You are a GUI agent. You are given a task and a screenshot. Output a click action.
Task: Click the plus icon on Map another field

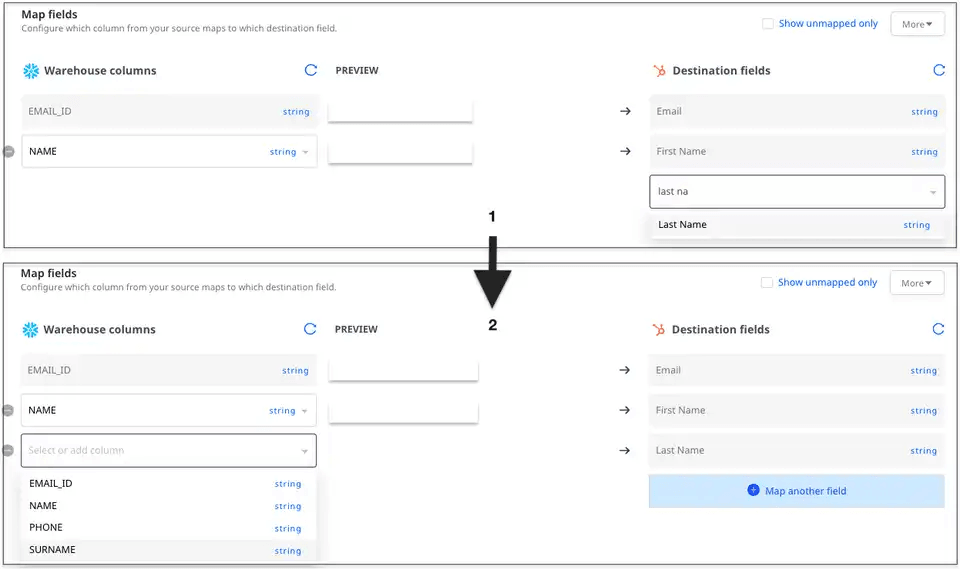click(x=753, y=491)
